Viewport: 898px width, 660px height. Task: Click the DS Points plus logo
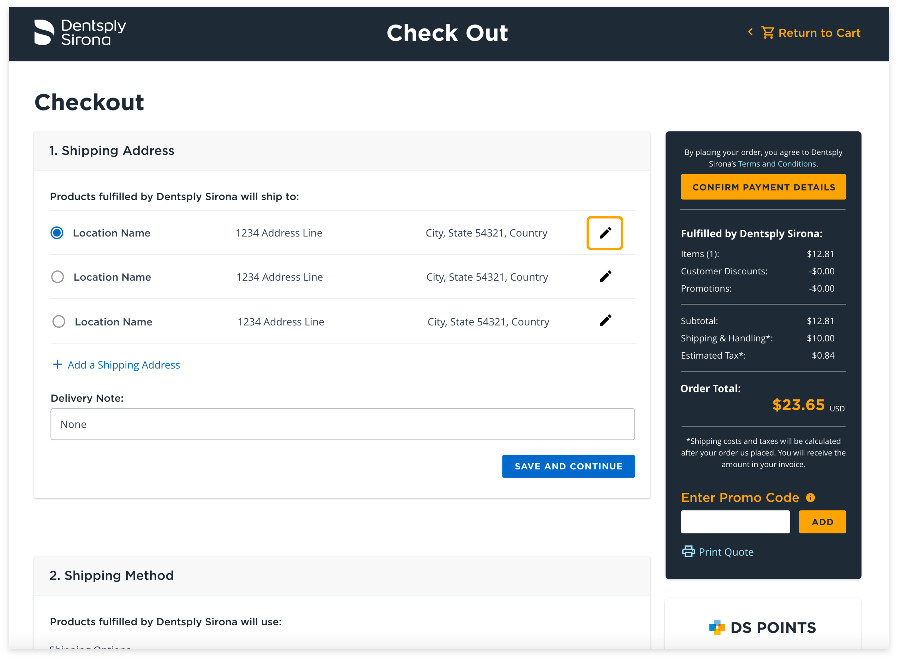[x=717, y=628]
